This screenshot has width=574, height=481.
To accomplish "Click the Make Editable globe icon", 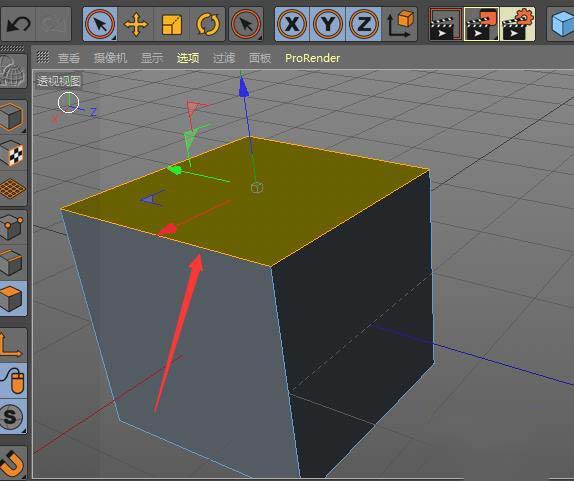I will point(13,71).
